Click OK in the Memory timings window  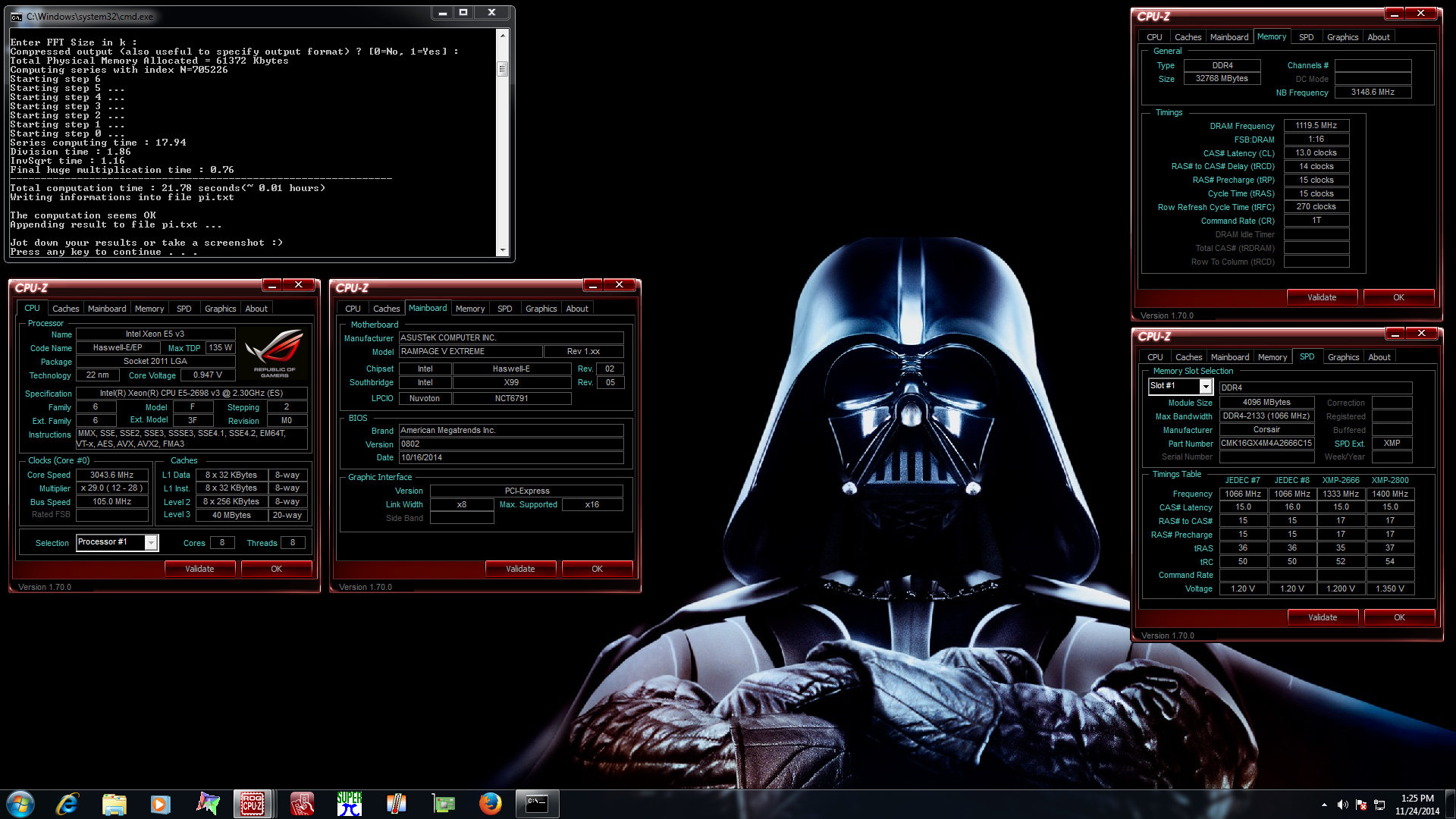click(1398, 297)
